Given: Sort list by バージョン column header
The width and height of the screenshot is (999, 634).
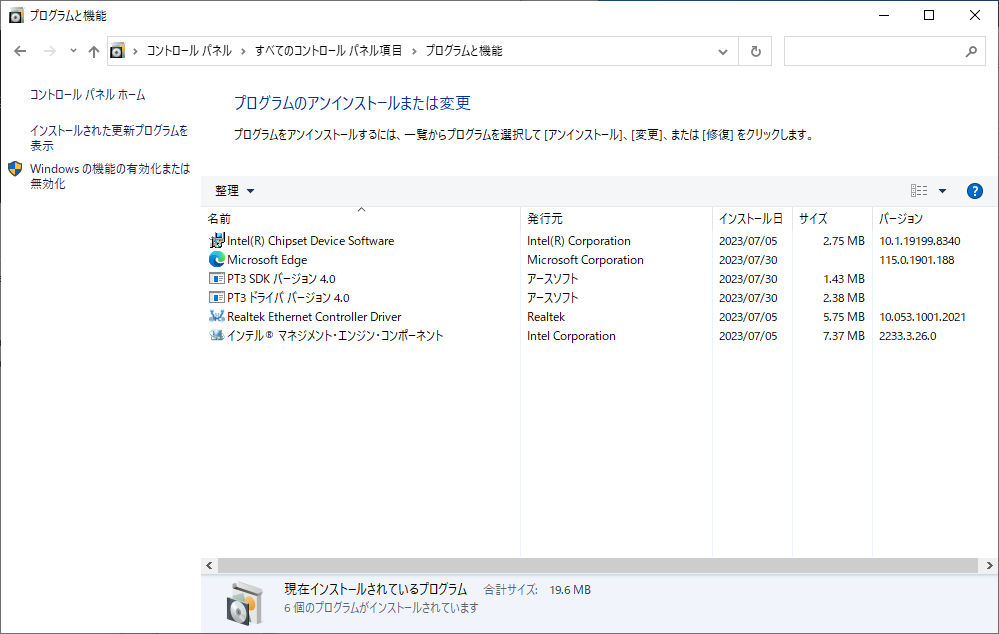Looking at the screenshot, I should click(x=933, y=219).
